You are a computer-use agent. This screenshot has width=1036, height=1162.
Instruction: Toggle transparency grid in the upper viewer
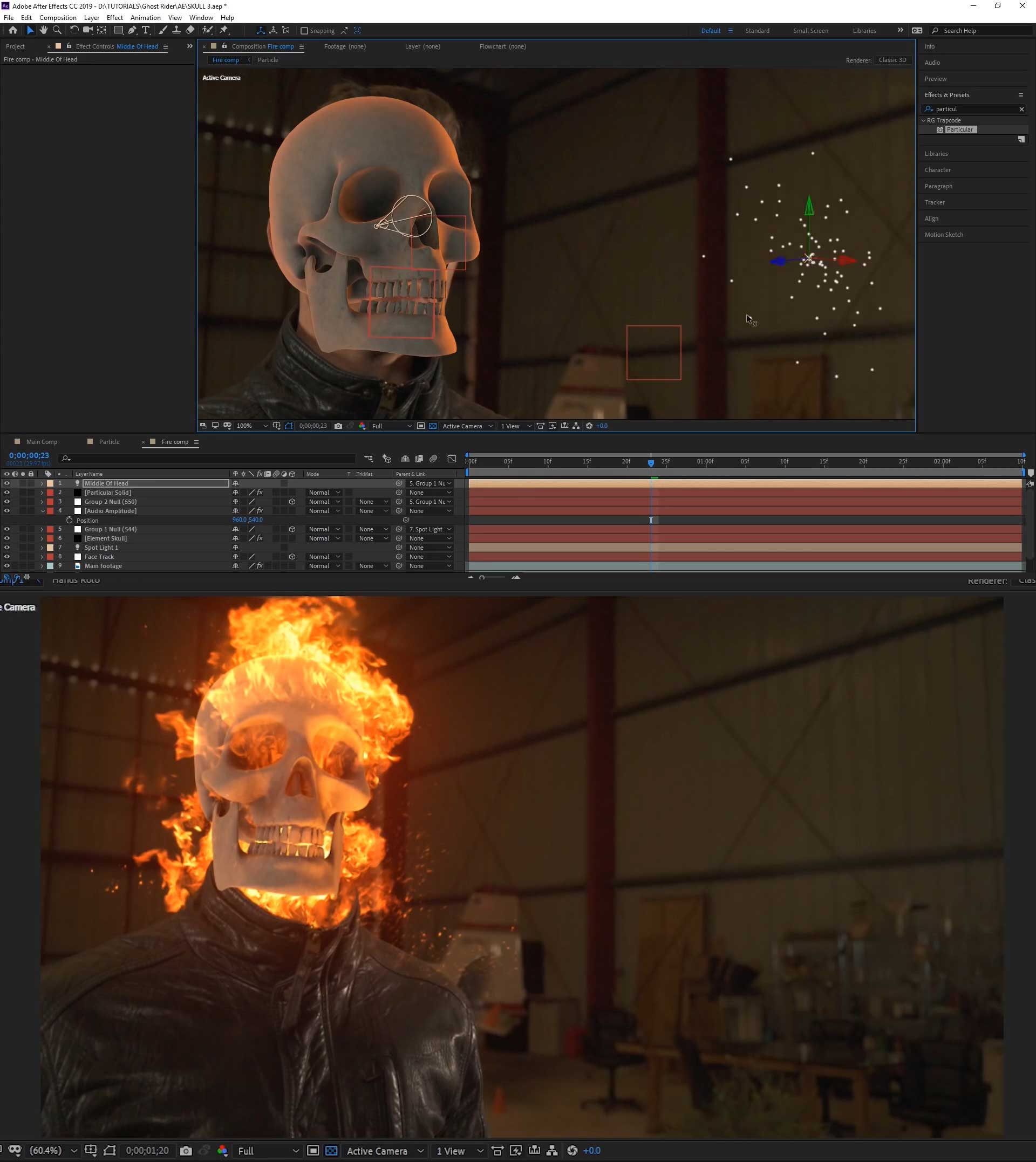click(x=433, y=426)
